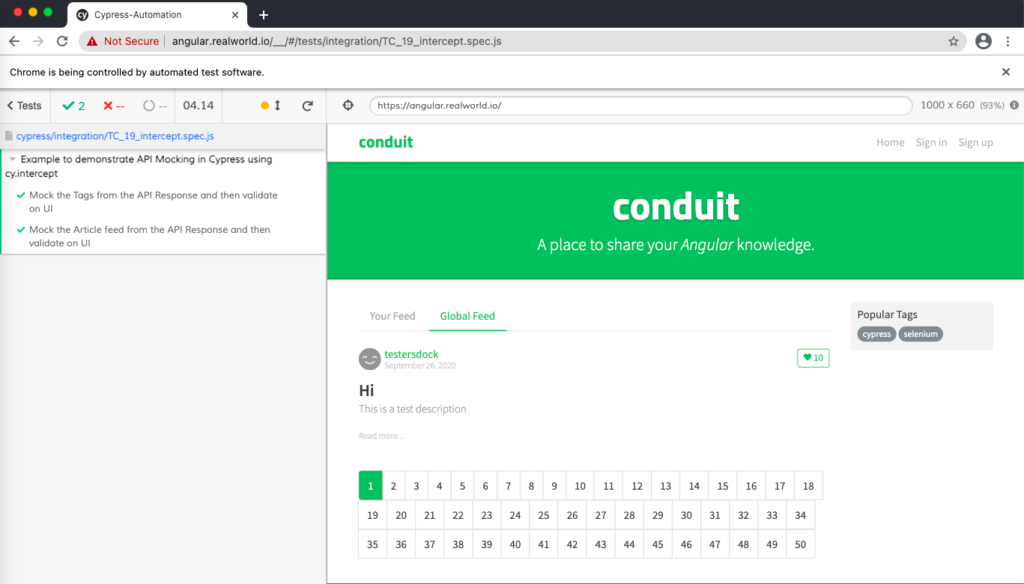Open the Chrome profile avatar
The image size is (1024, 584).
click(984, 41)
